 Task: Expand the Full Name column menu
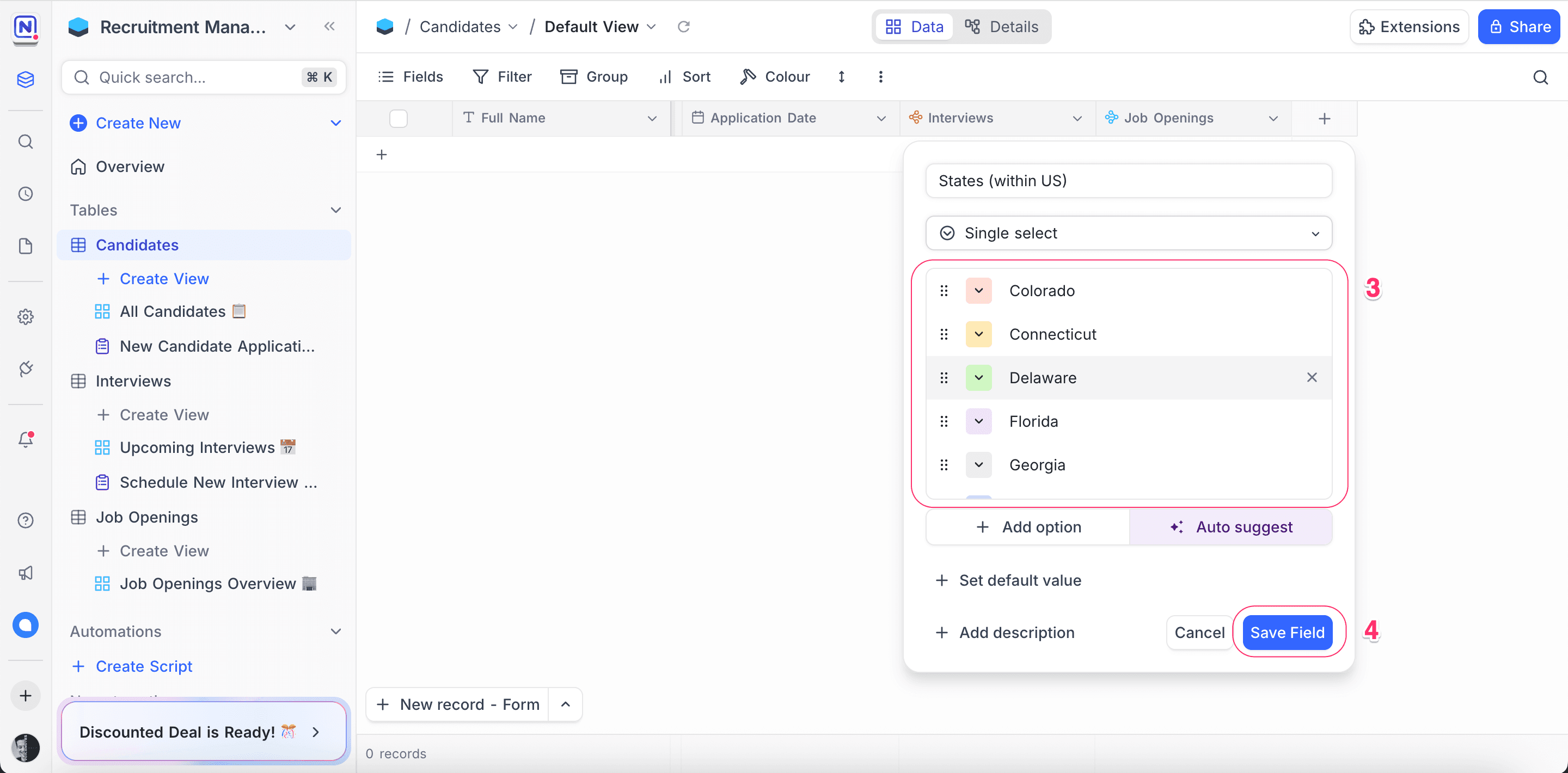[x=652, y=119]
